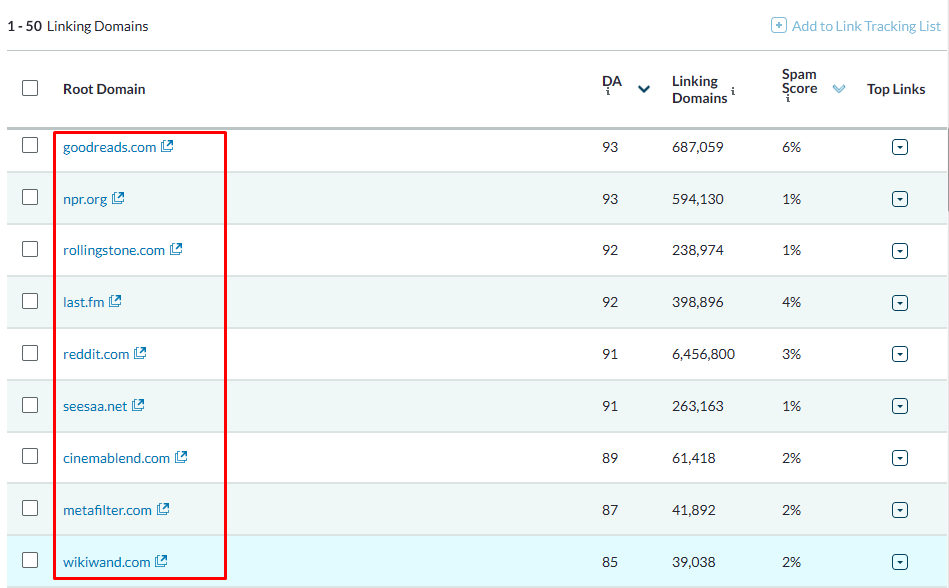Select all rows with header checkbox
Viewport: 949px width, 588px height.
point(30,88)
